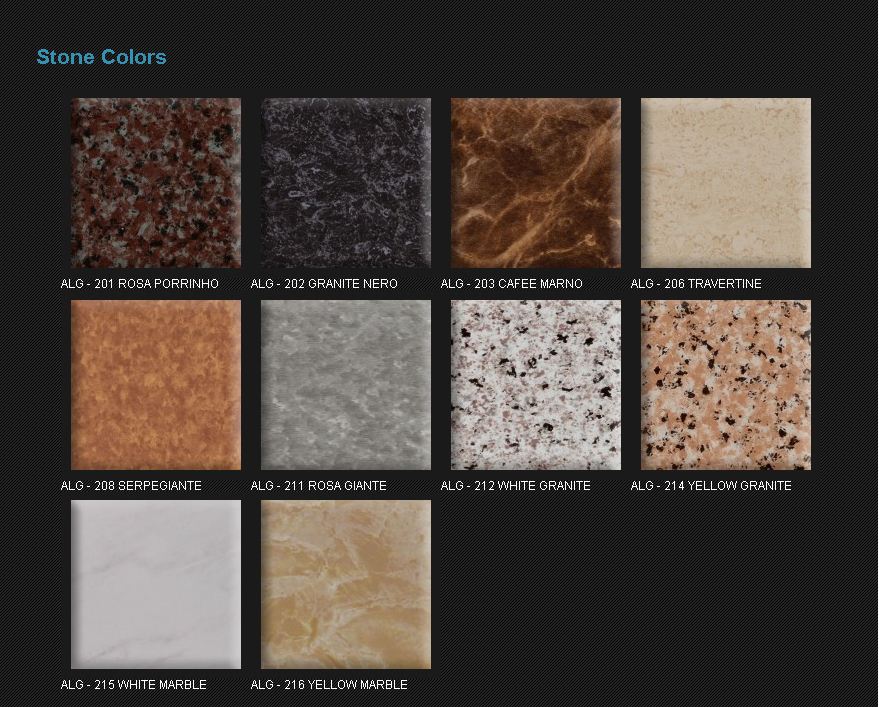Select the Granite Nero stone swatch
Screen dimensions: 879x707
(346, 183)
